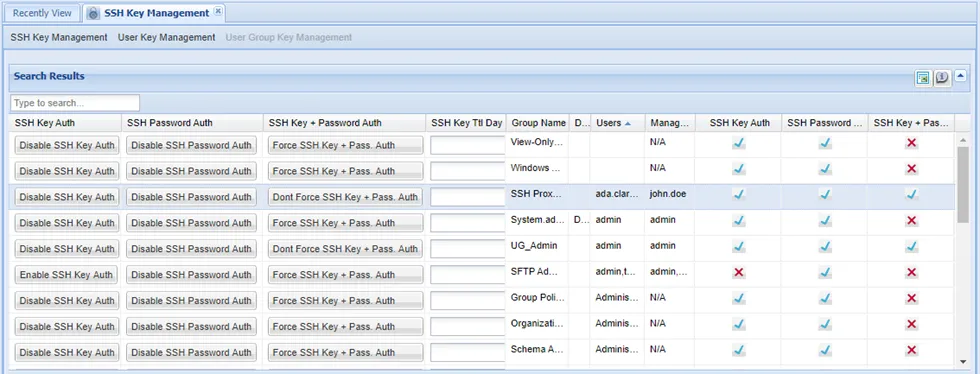
Task: Click Disable SSH Password Auth in Windows row
Action: click(191, 171)
